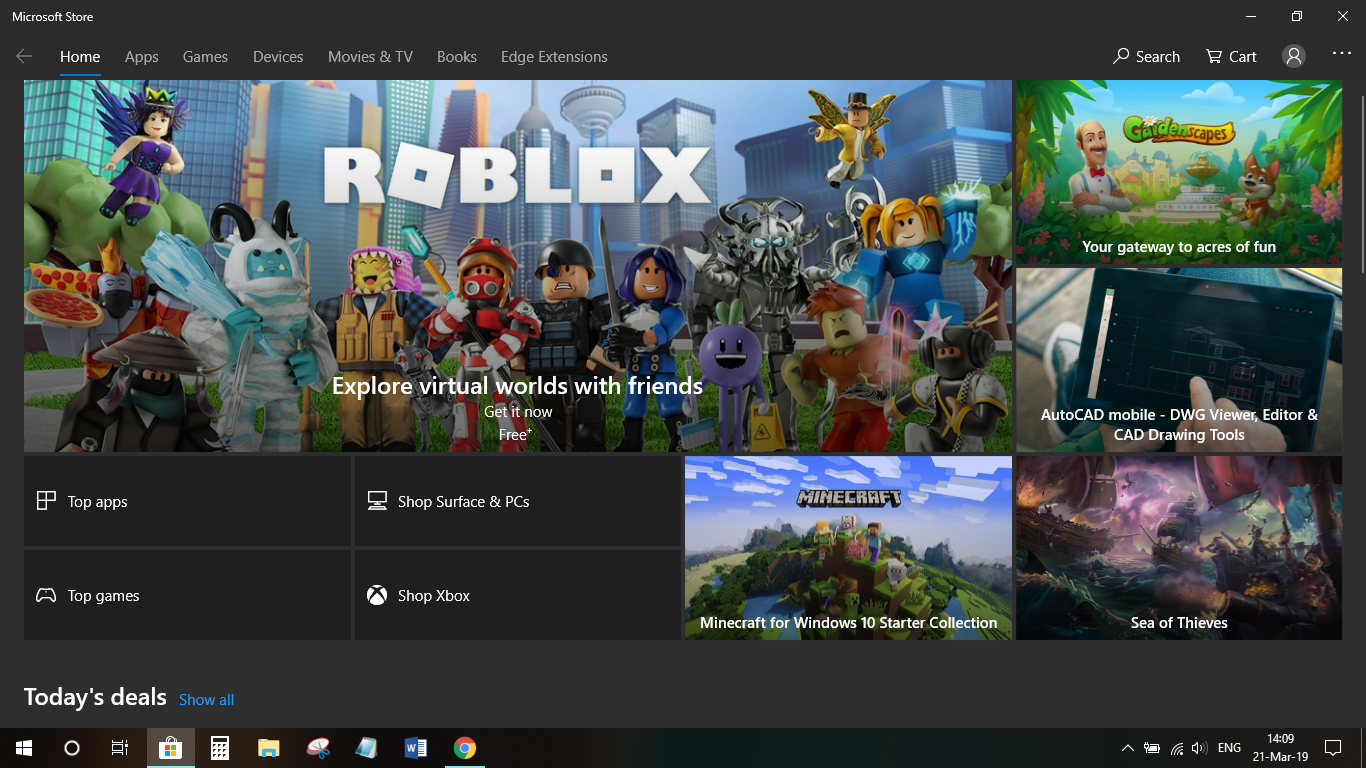Switch to the Games tab
The image size is (1366, 768).
pyautogui.click(x=205, y=57)
